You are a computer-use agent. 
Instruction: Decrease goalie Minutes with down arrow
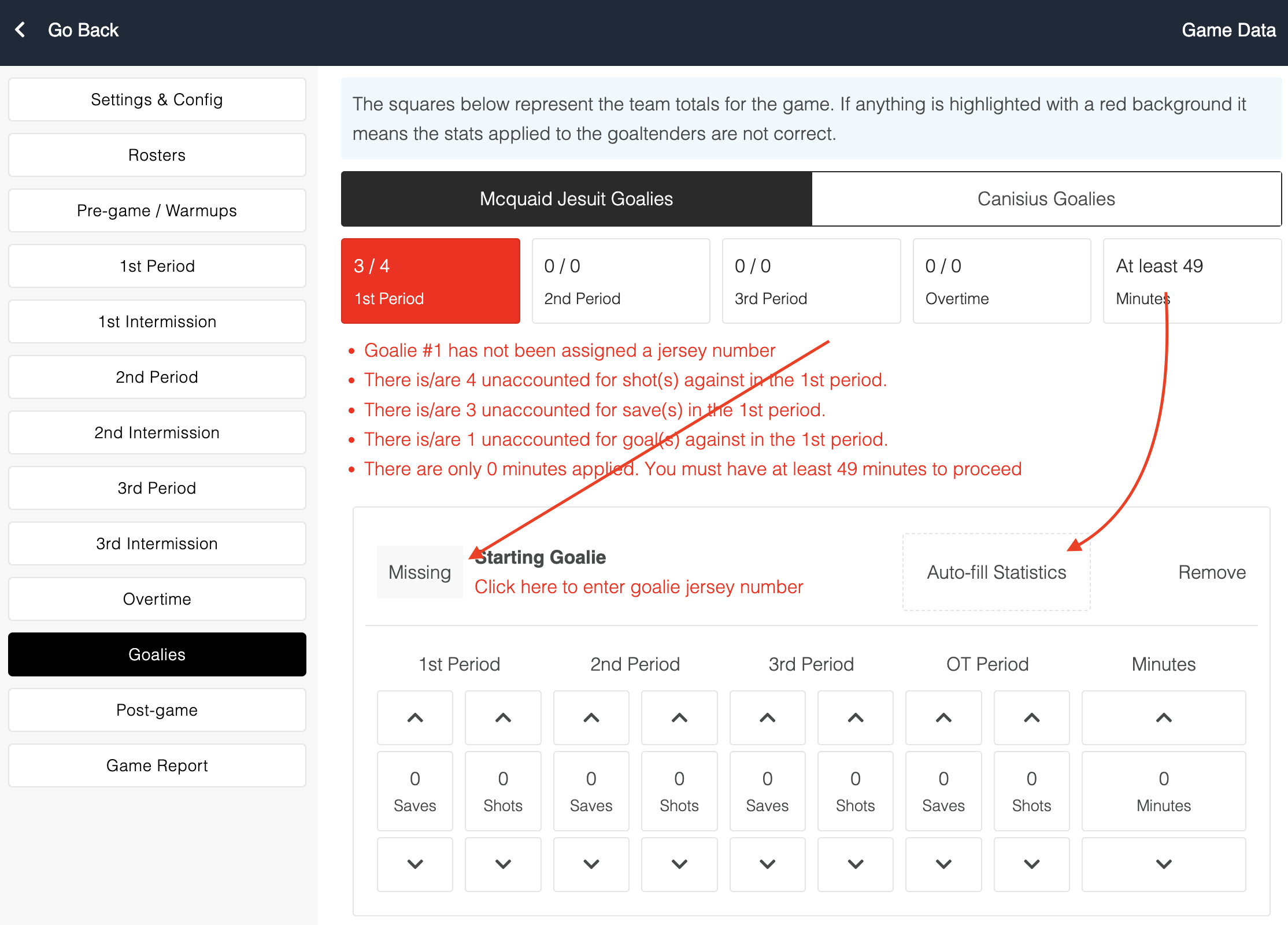(1163, 864)
